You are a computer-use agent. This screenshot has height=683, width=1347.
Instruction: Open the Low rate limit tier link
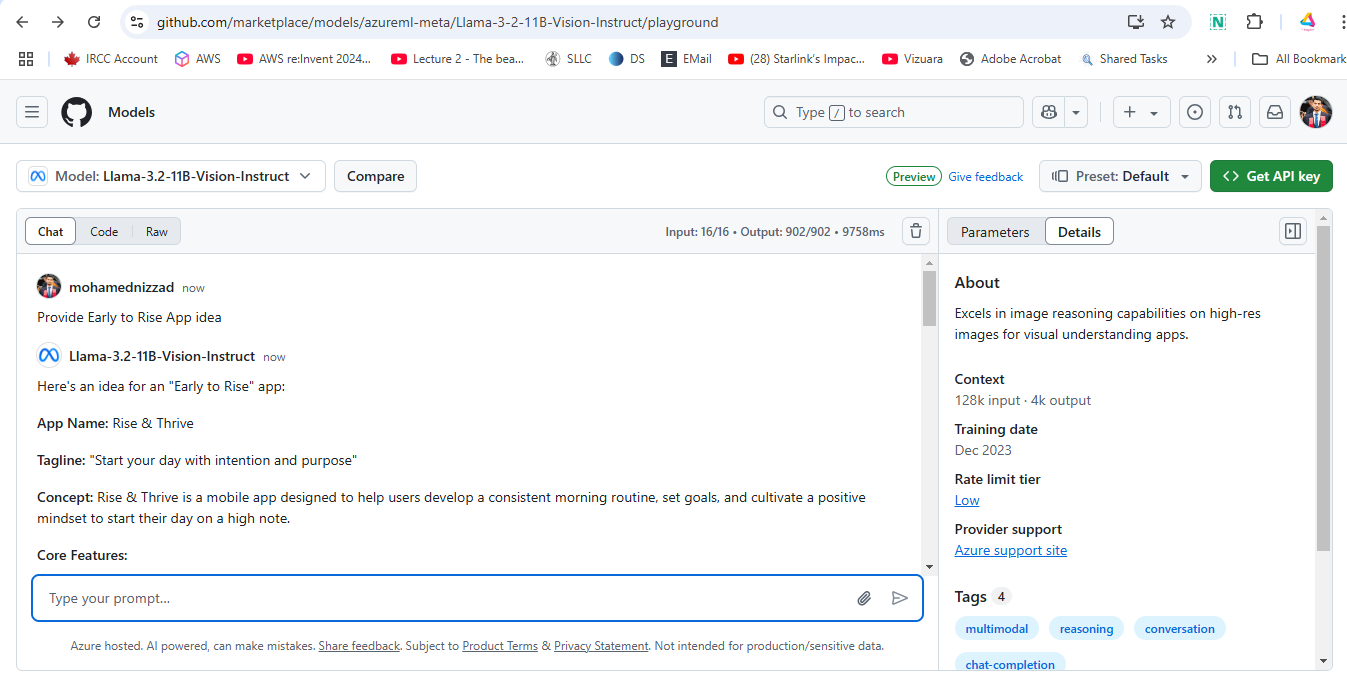(x=967, y=500)
